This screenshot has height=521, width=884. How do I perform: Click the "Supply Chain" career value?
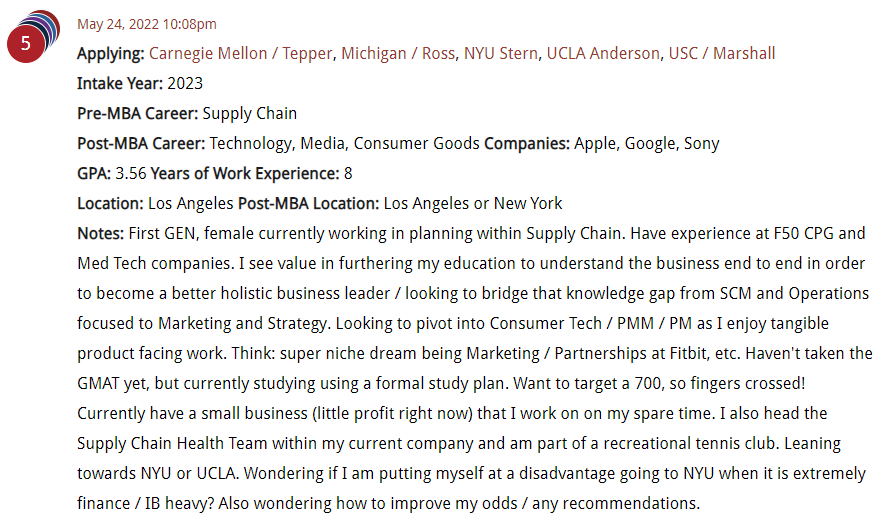click(x=249, y=113)
